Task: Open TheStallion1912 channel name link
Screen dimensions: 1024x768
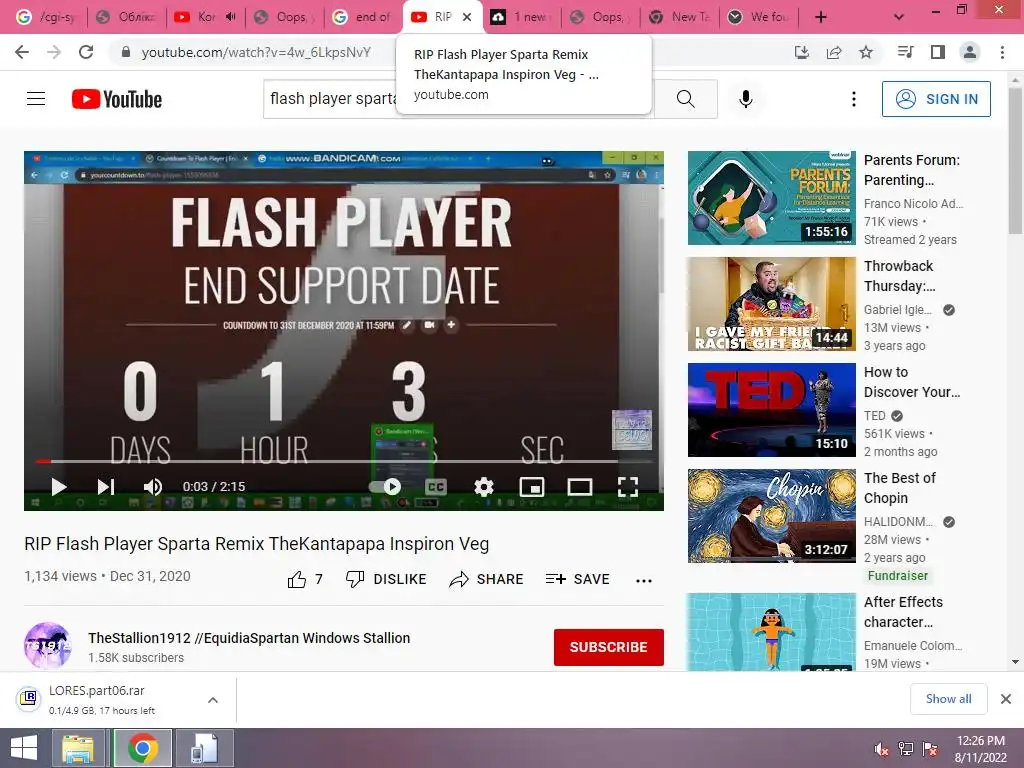Action: click(249, 638)
